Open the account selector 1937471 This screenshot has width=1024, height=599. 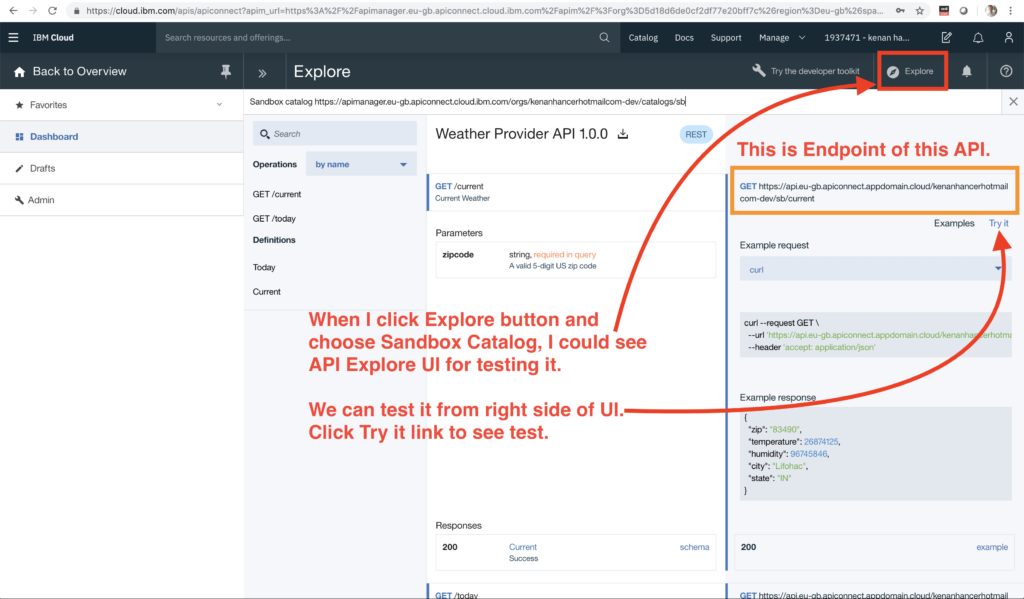point(867,38)
